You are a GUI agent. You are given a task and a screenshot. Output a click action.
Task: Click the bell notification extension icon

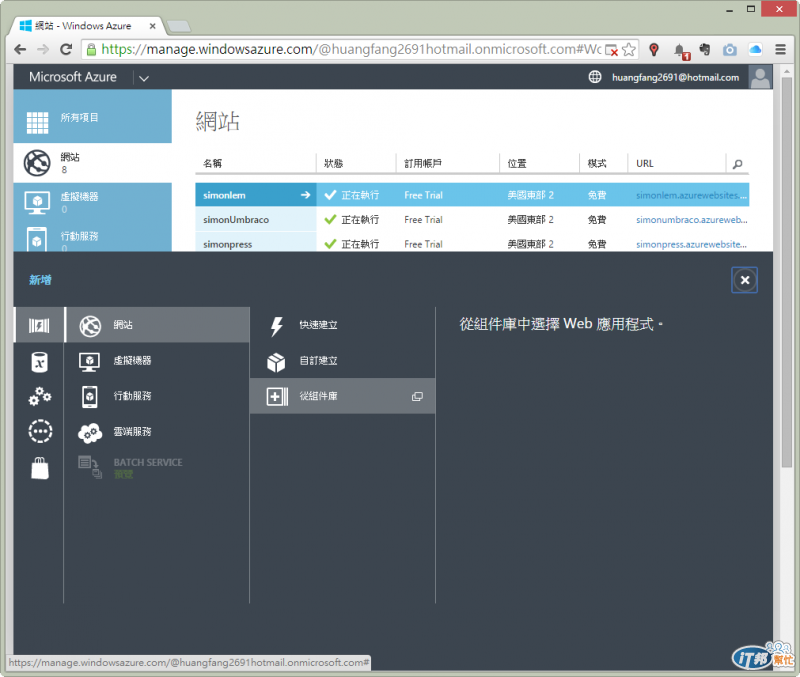[680, 51]
